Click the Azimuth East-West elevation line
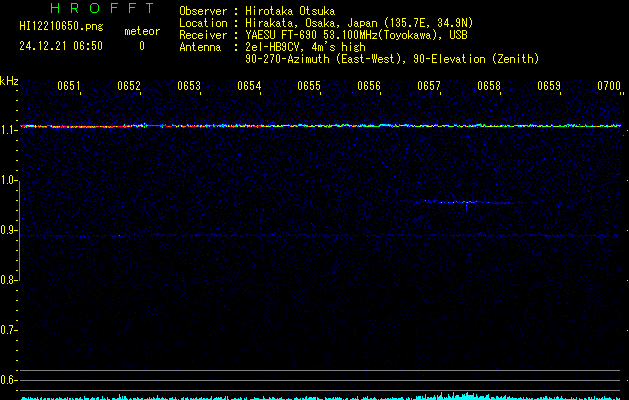 392,59
